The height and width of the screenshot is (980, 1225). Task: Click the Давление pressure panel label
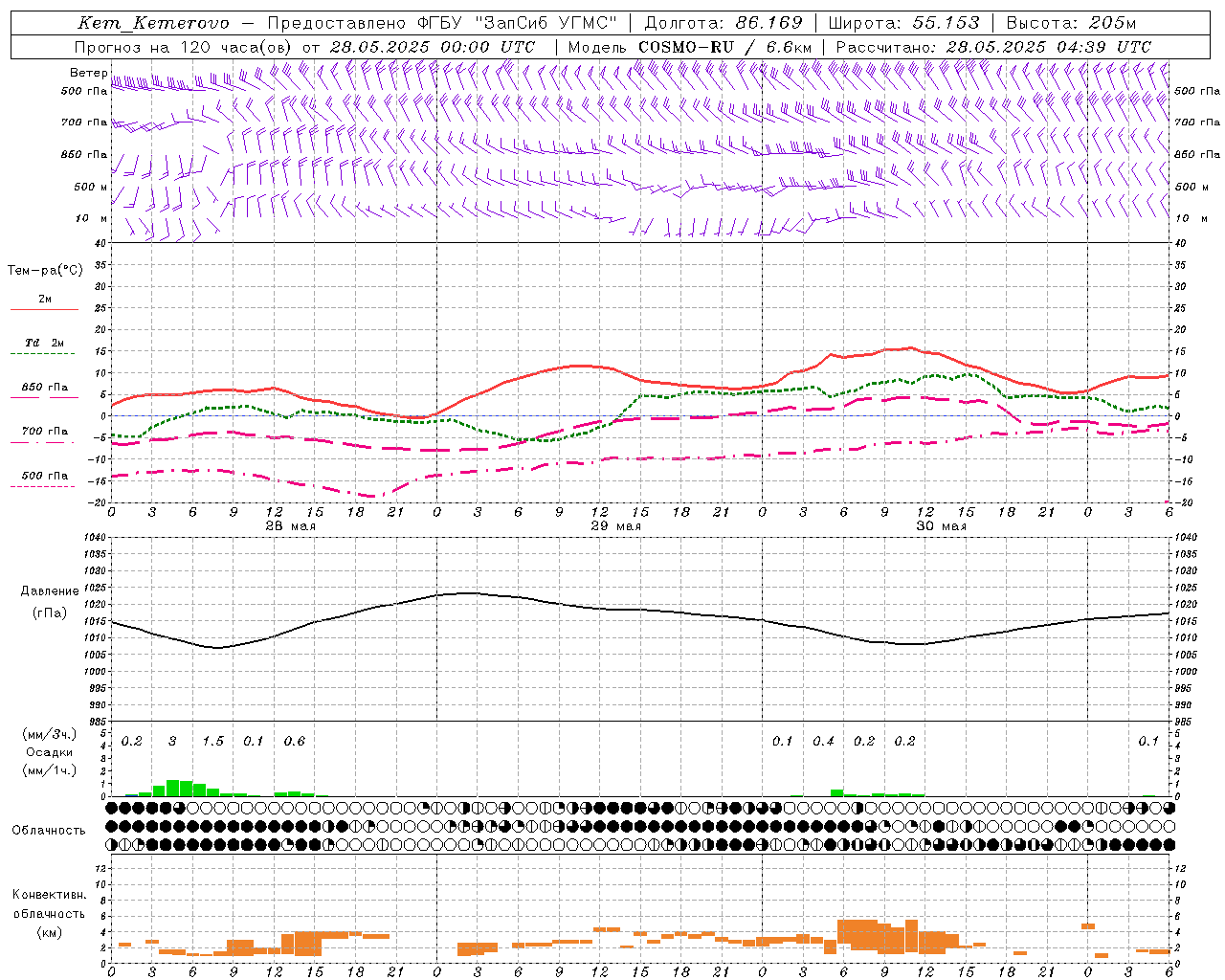tap(50, 591)
